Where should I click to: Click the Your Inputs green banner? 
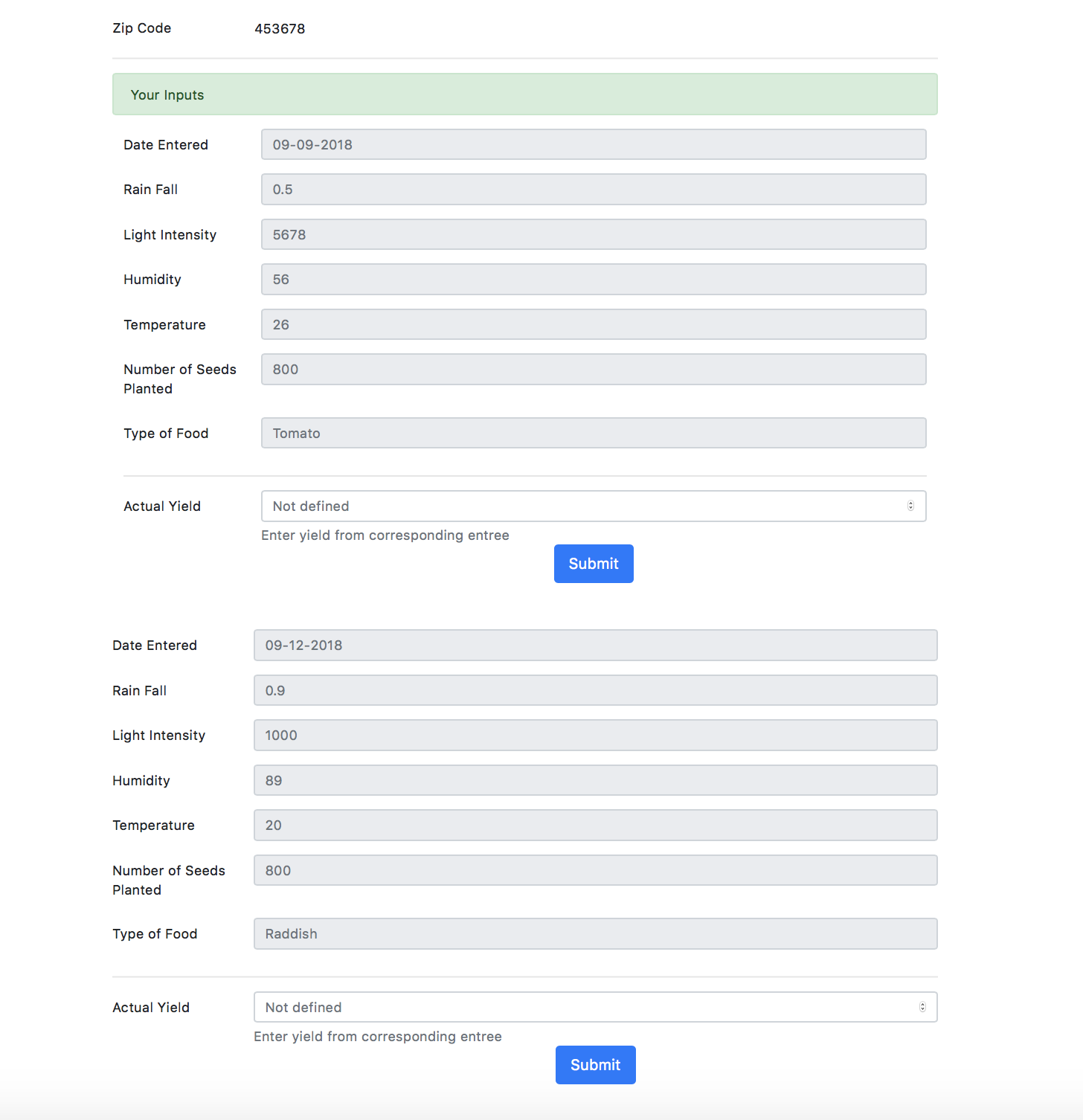point(524,94)
